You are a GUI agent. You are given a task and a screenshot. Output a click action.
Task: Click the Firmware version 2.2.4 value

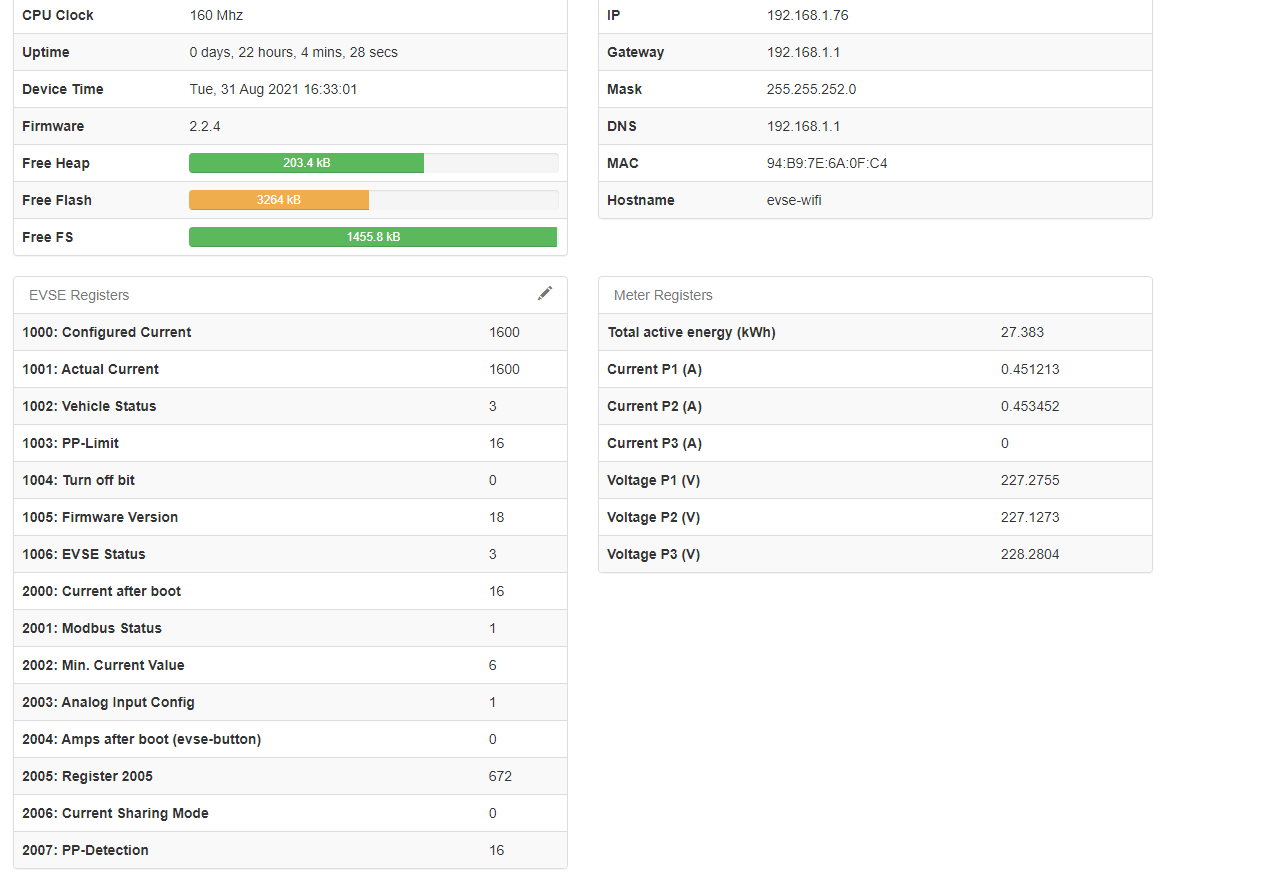pos(205,126)
